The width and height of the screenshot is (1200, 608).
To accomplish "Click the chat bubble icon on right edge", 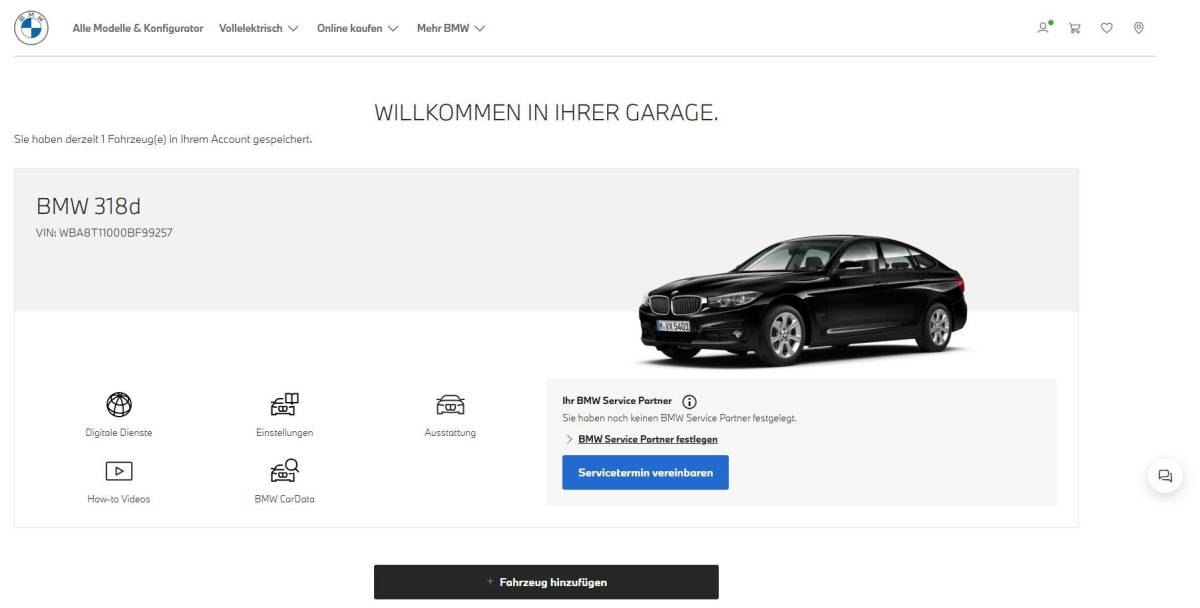I will (1165, 477).
